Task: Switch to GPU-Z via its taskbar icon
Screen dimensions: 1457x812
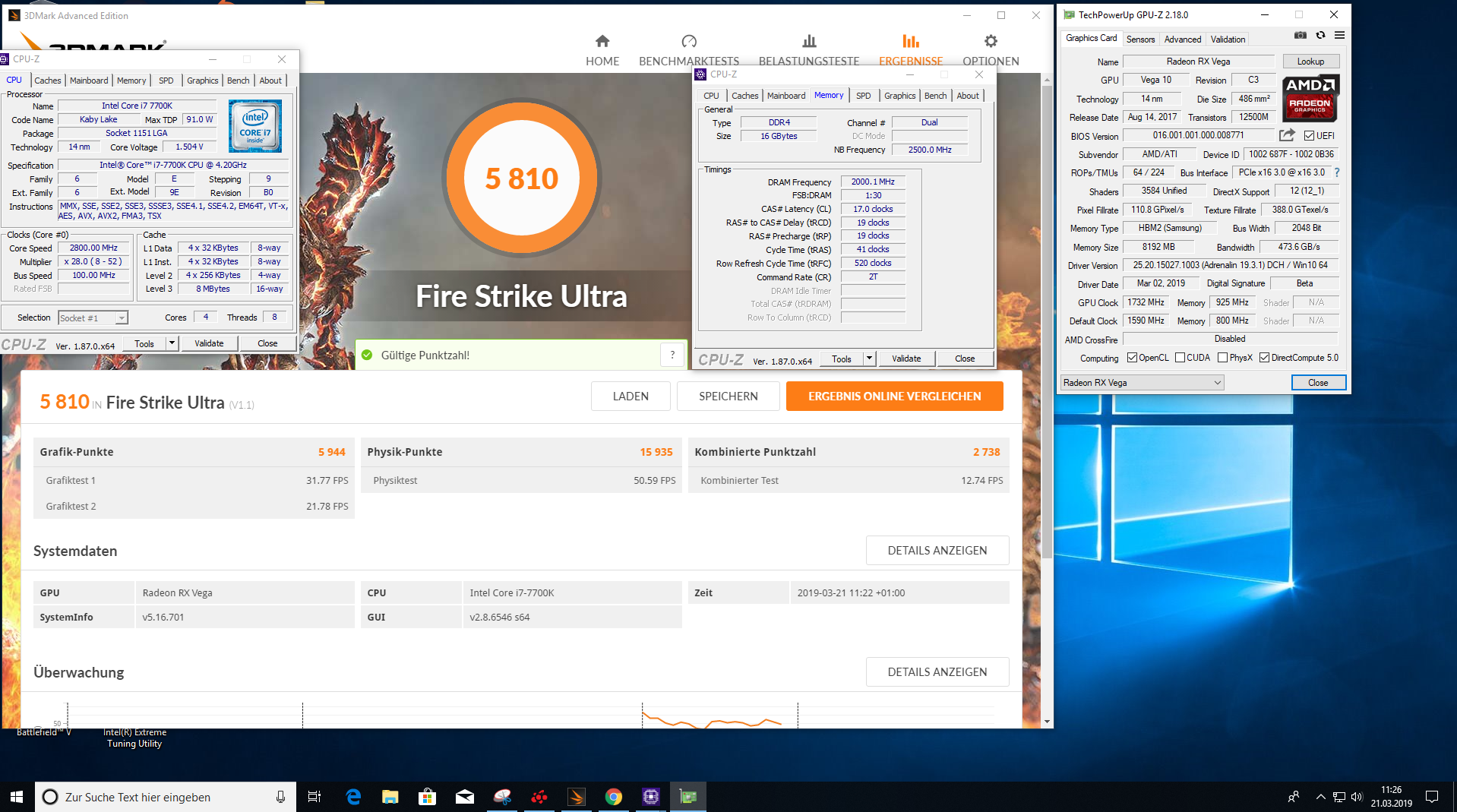Action: (x=688, y=797)
